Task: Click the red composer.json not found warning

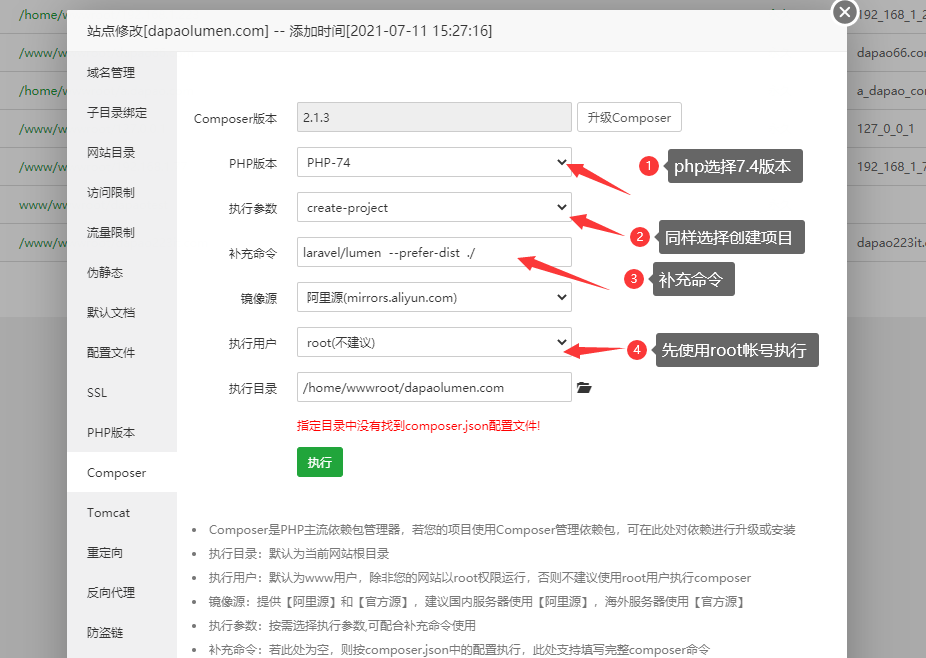Action: click(418, 425)
